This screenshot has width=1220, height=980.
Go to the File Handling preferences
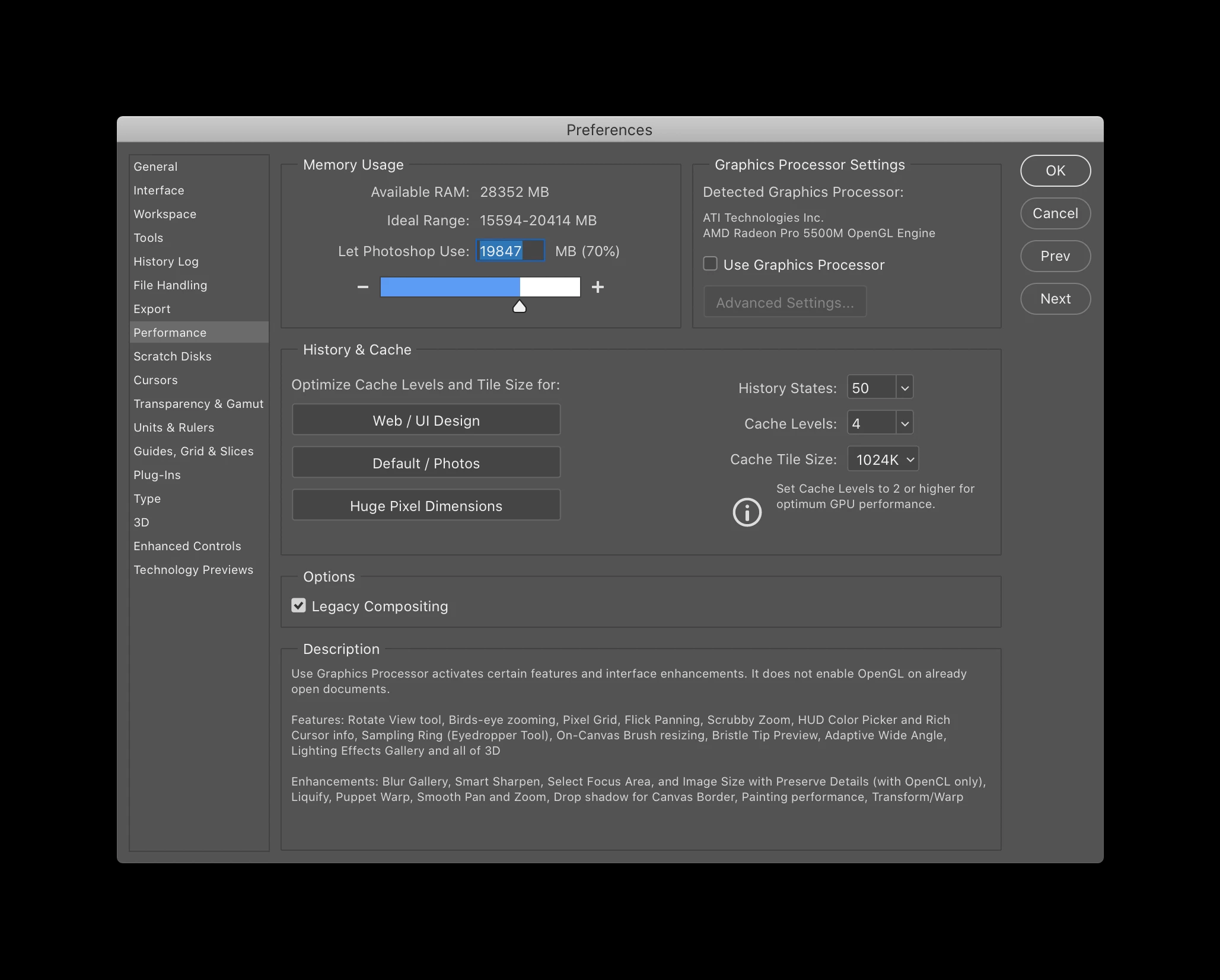[x=170, y=285]
